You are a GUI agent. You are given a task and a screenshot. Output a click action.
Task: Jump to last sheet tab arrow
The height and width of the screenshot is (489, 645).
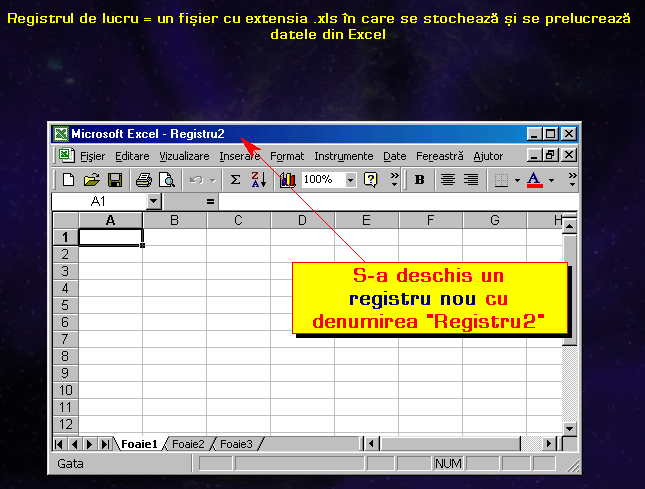coord(105,444)
